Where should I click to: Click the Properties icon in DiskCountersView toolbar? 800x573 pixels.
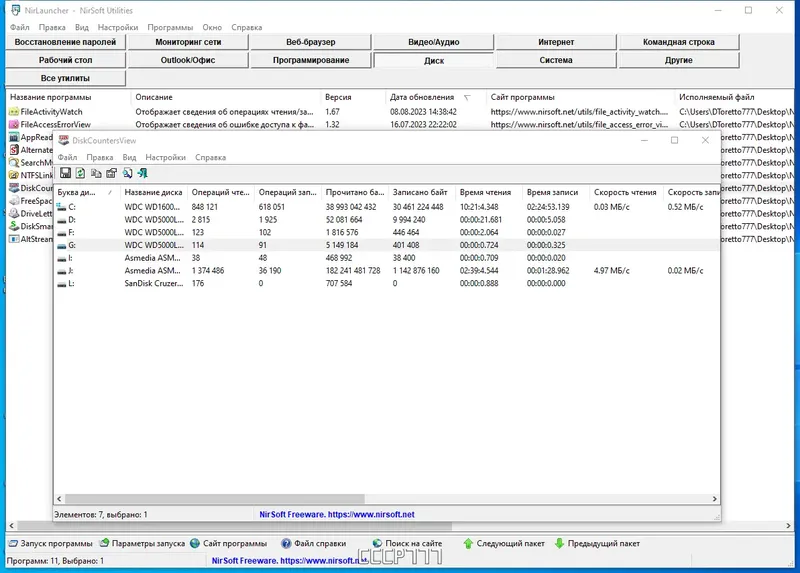point(111,173)
